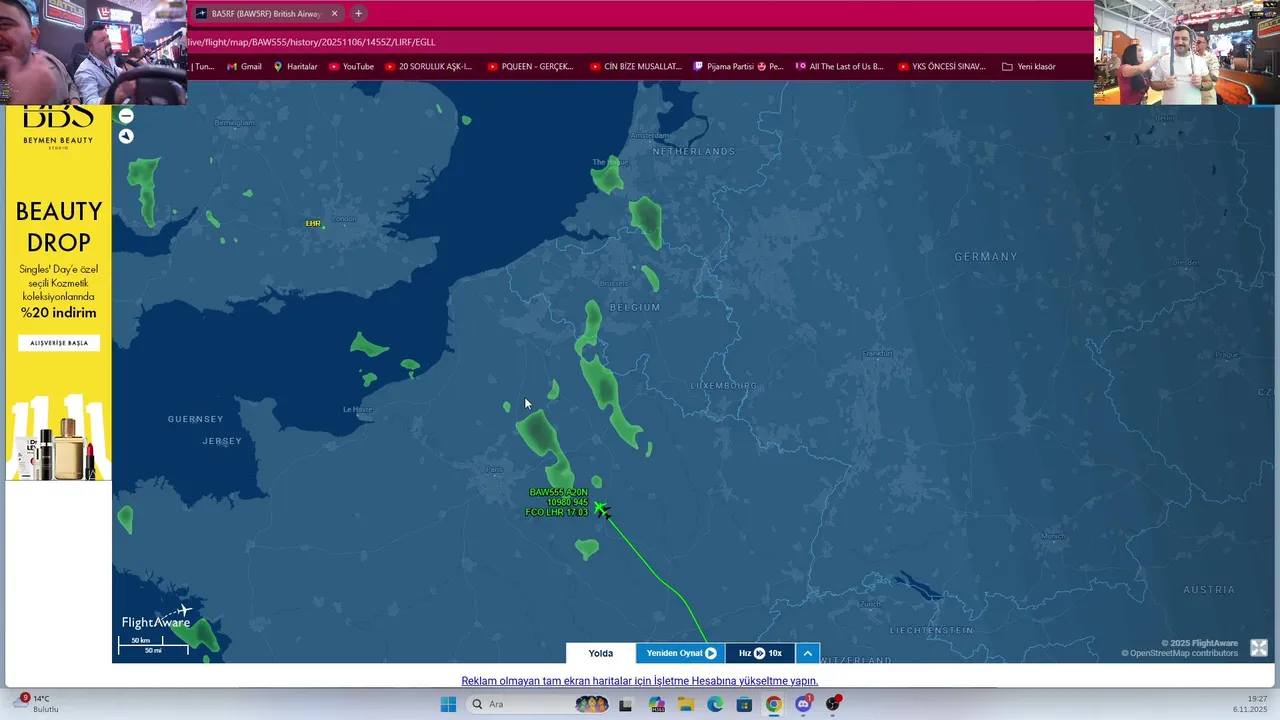Open the weather widget 14°C Bulutlu
The width and height of the screenshot is (1280, 720).
tap(38, 703)
